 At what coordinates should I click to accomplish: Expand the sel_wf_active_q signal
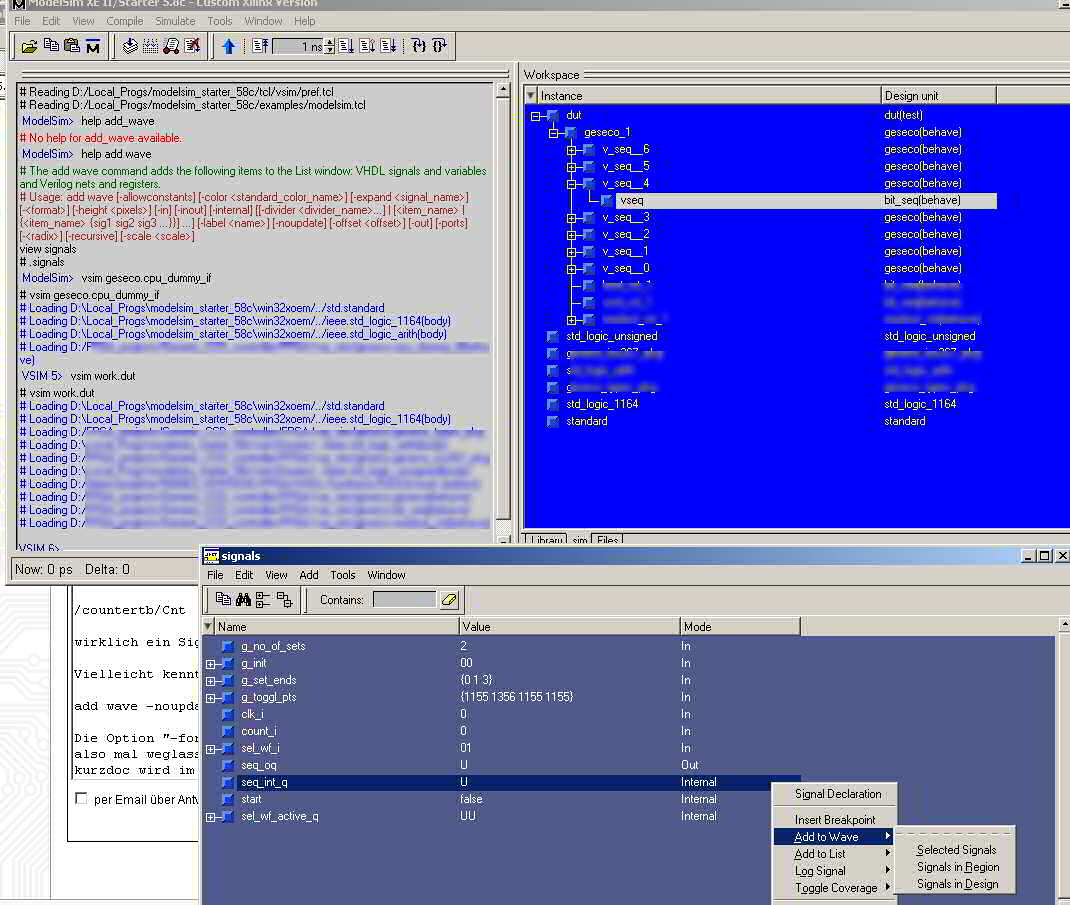tap(210, 817)
